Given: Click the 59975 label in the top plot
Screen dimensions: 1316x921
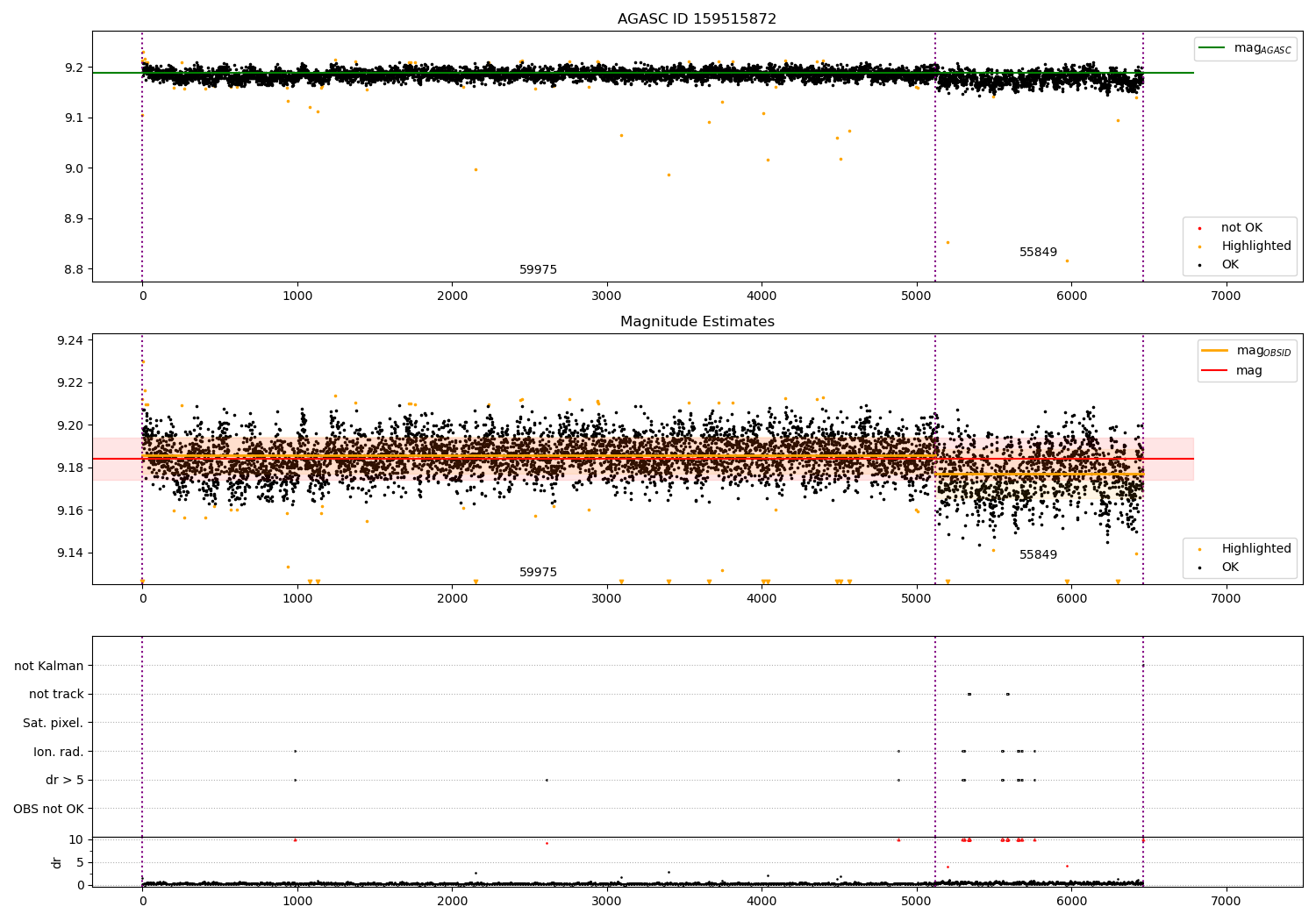Looking at the screenshot, I should [538, 270].
